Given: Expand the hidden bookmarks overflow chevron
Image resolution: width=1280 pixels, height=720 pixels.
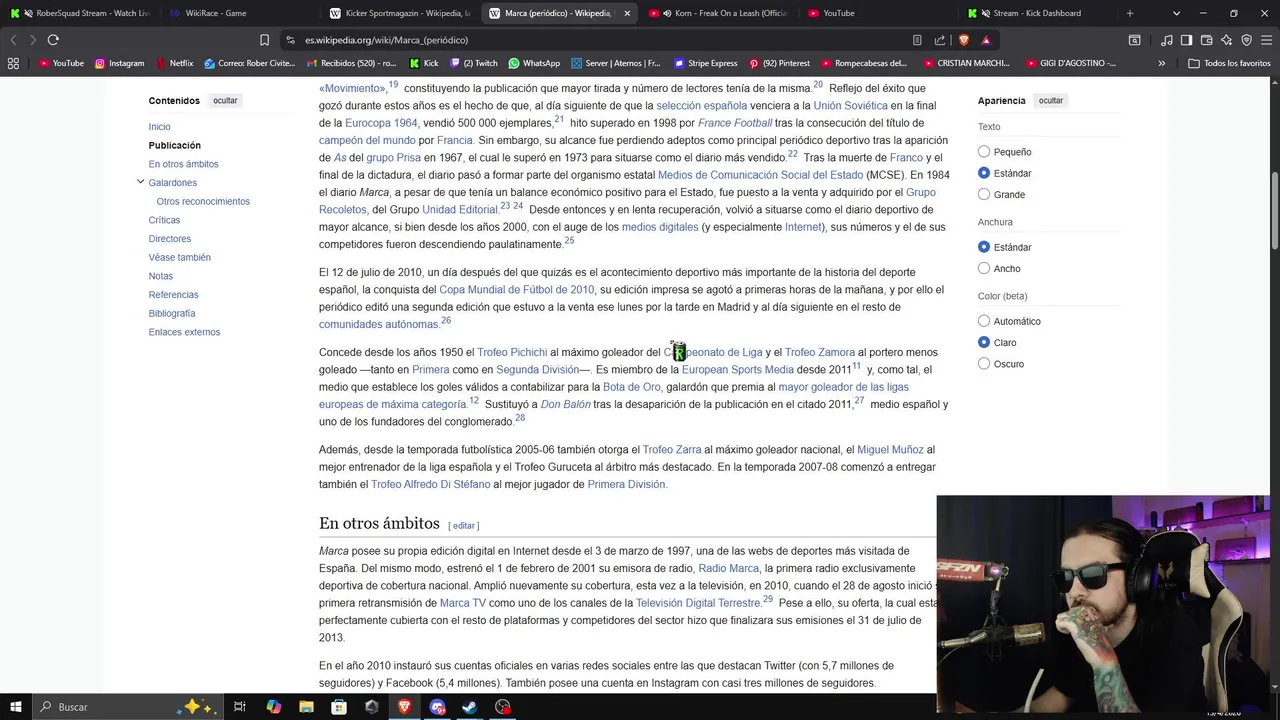Looking at the screenshot, I should (x=1161, y=63).
